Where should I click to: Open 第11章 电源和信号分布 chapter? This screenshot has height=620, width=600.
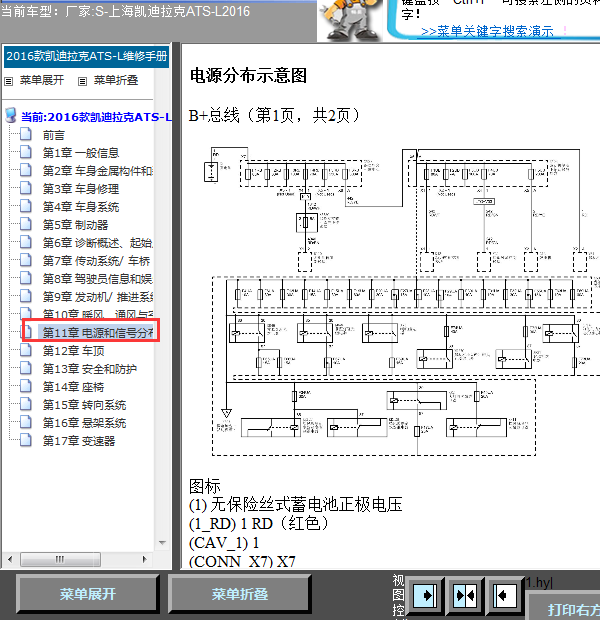tap(97, 333)
